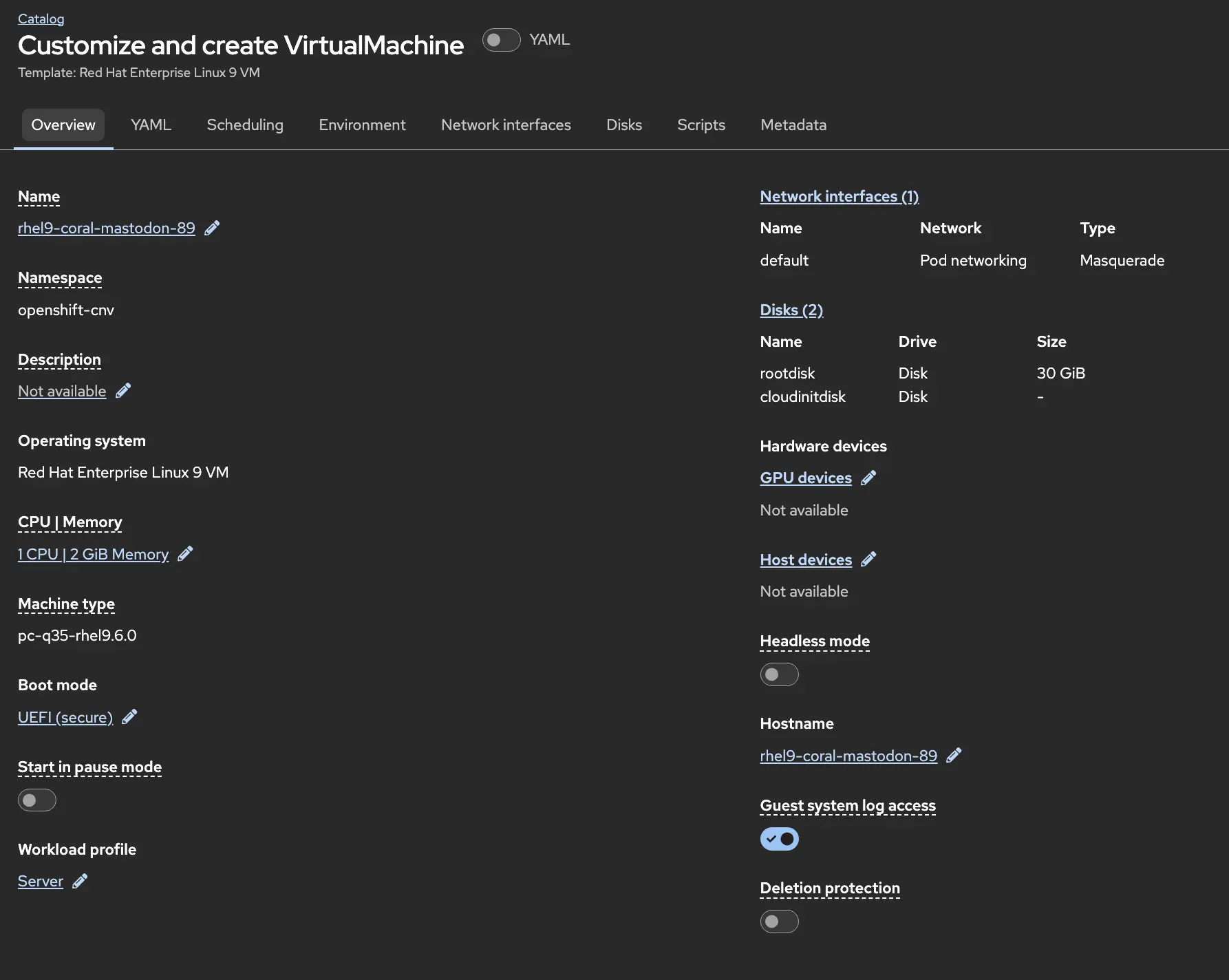
Task: Switch to the YAML tab
Action: (x=151, y=125)
